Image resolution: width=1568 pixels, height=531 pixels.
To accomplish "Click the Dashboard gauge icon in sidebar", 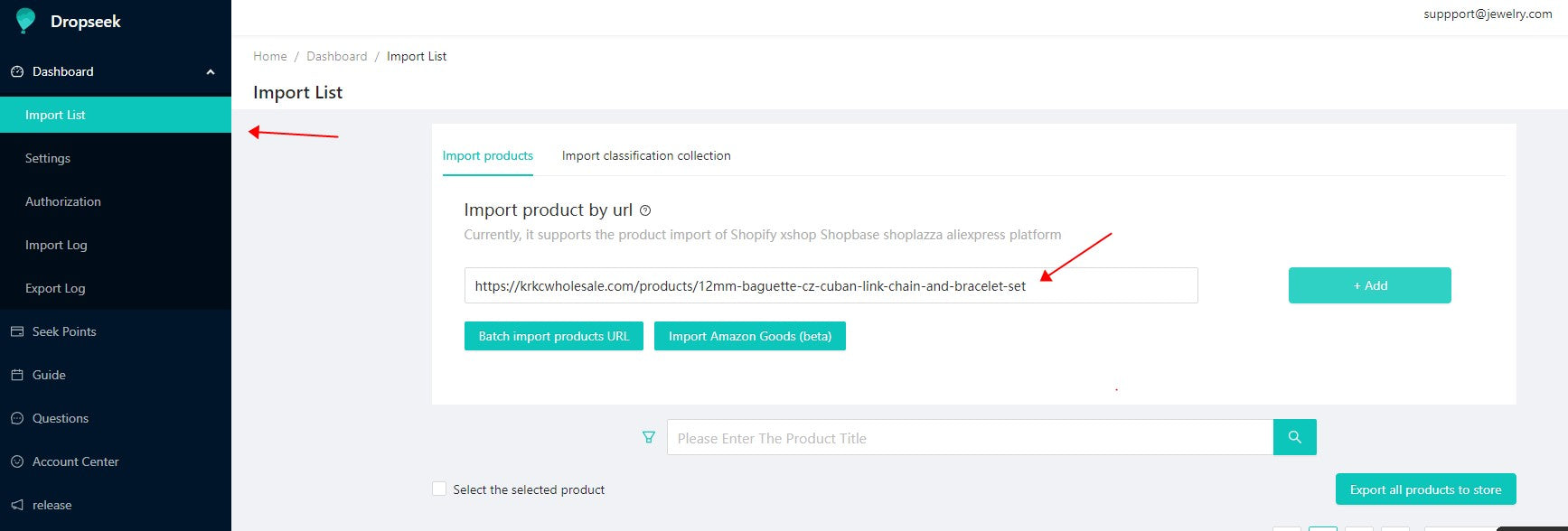I will pyautogui.click(x=16, y=71).
